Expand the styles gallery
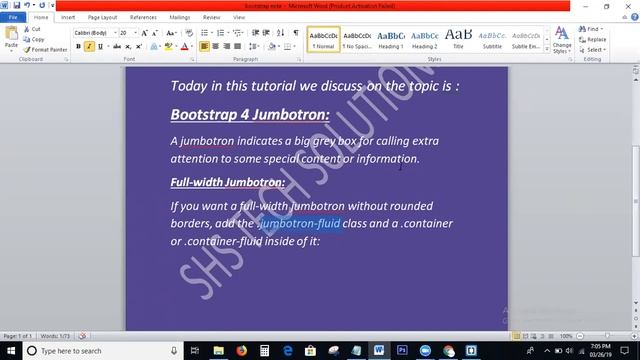The image size is (640, 360). [547, 49]
